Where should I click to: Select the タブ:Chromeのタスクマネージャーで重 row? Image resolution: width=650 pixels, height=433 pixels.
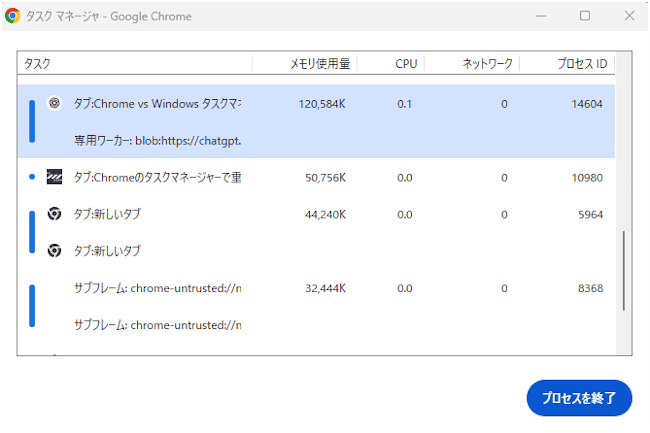pos(316,177)
